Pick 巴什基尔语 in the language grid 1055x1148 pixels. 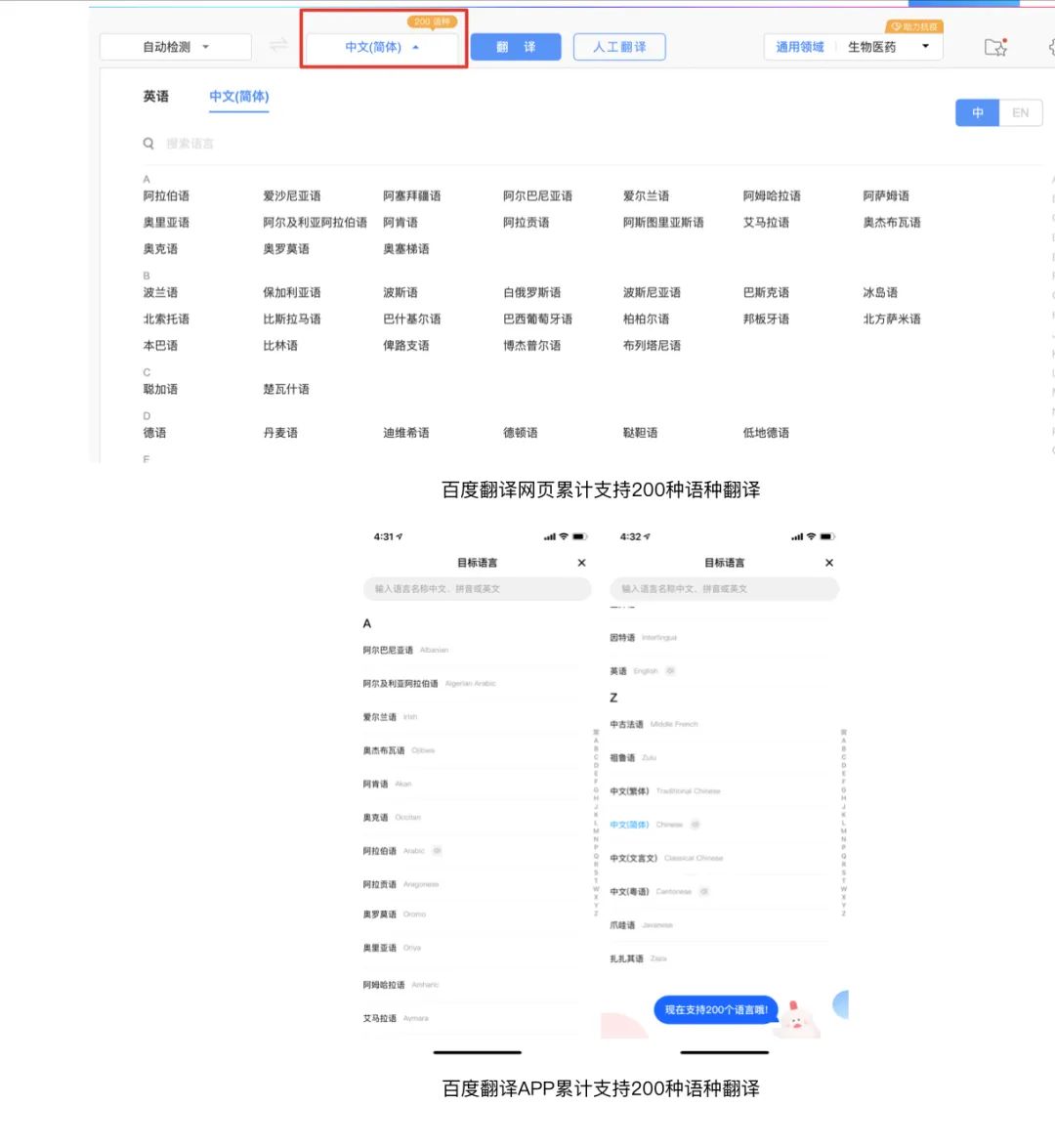(412, 319)
